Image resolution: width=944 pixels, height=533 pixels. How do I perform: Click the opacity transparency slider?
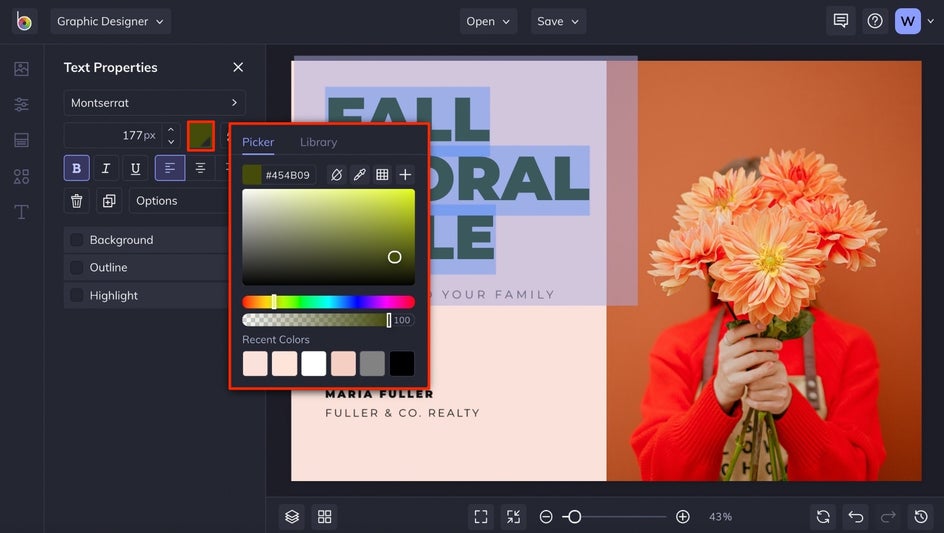click(x=316, y=320)
